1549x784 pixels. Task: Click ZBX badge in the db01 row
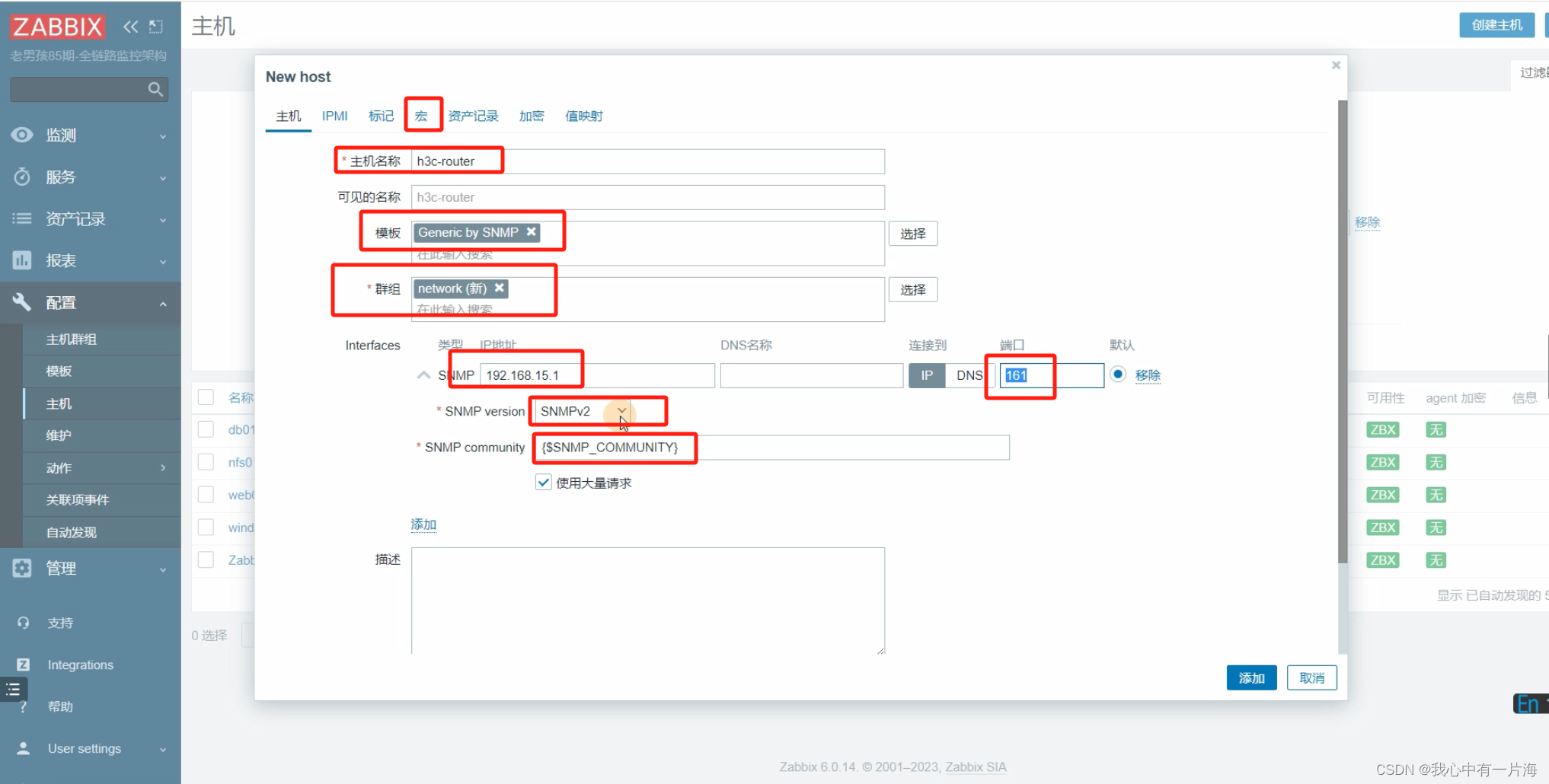coord(1382,429)
